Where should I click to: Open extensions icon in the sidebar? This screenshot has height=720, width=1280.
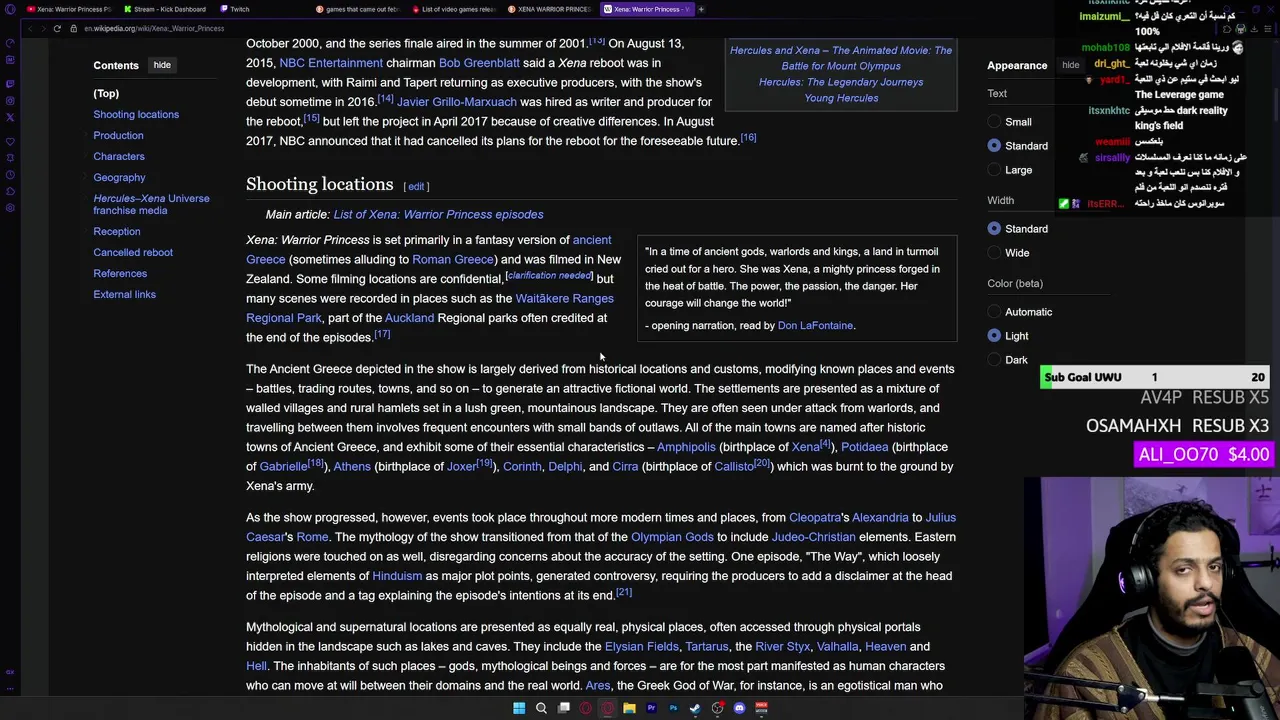tap(10, 191)
